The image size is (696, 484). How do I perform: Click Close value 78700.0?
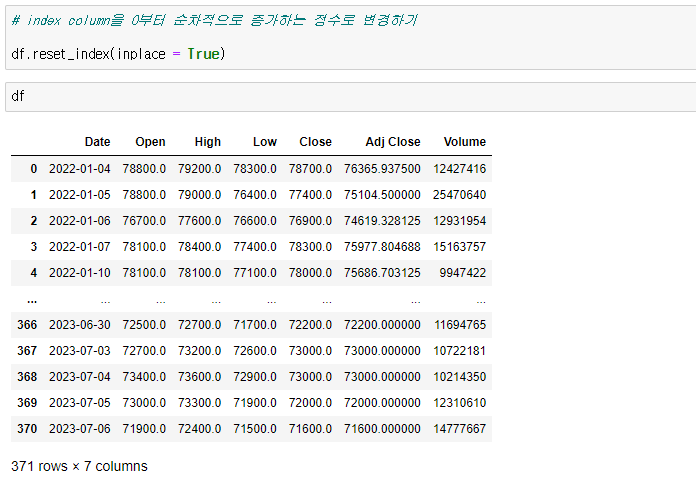coord(310,169)
